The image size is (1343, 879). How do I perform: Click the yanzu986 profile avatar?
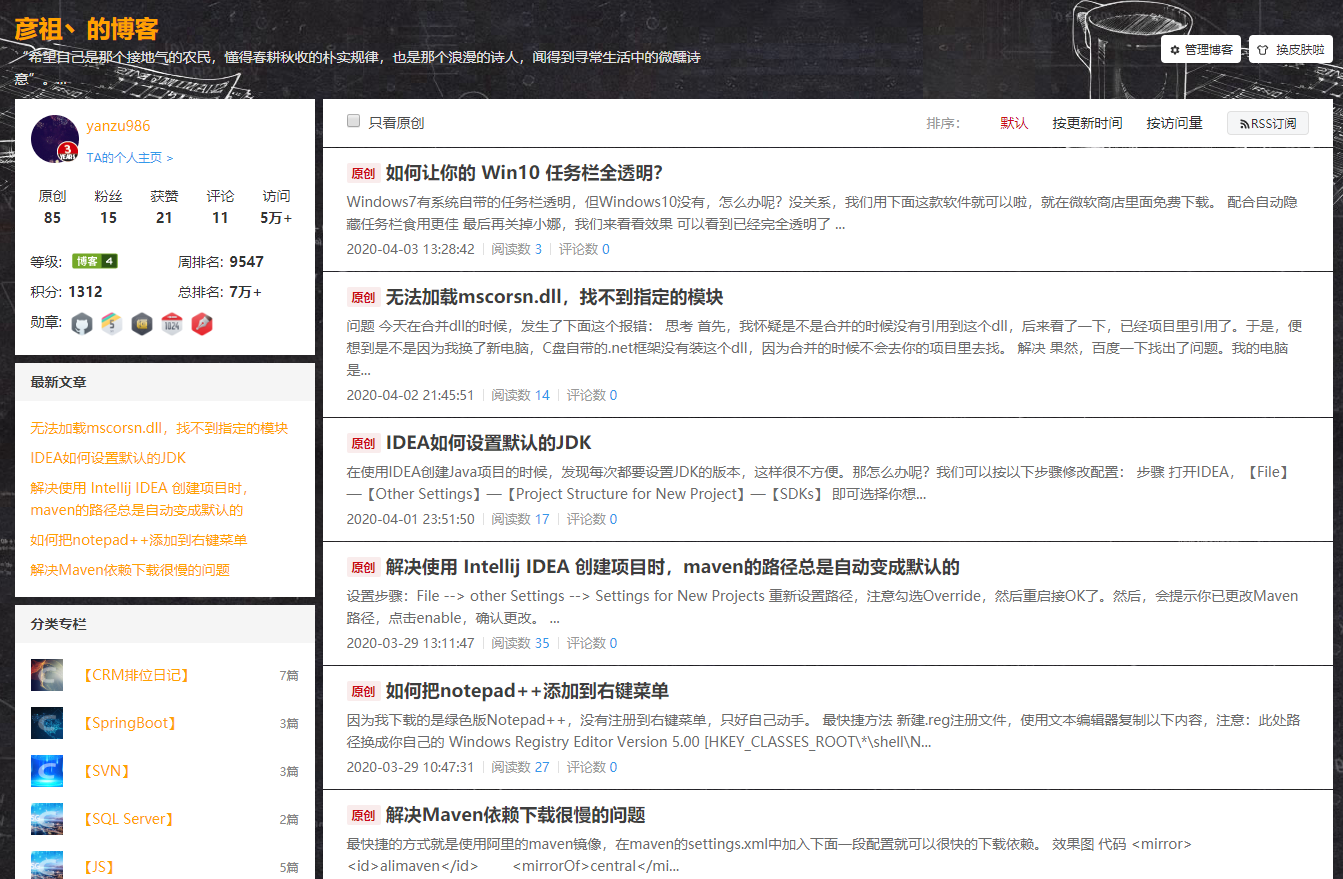(54, 138)
